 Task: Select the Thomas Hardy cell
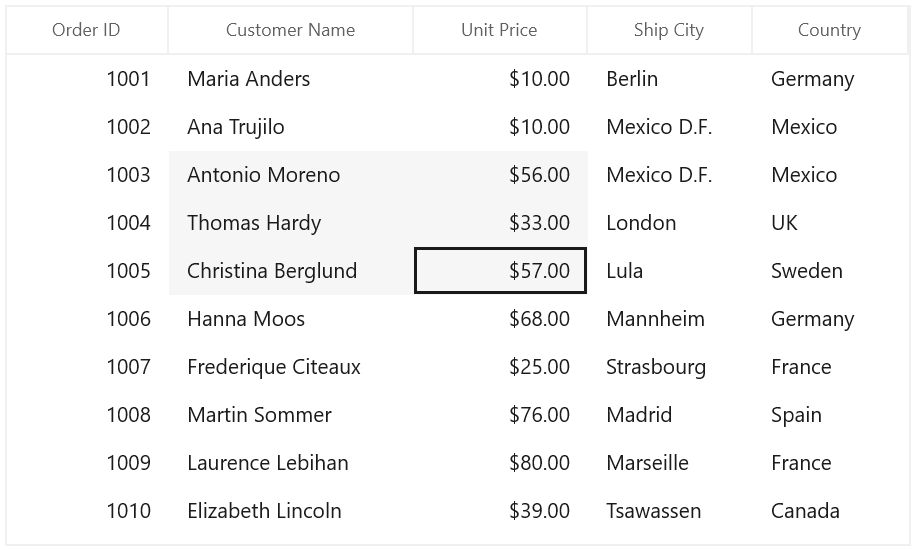291,223
